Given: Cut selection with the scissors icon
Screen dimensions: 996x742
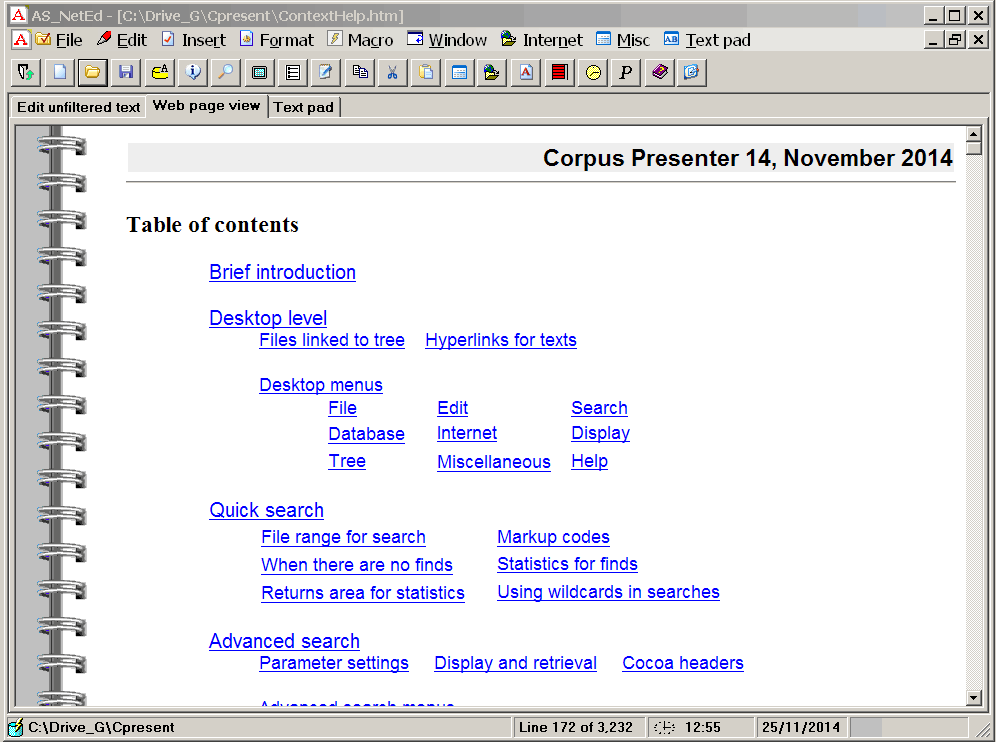Looking at the screenshot, I should [393, 72].
